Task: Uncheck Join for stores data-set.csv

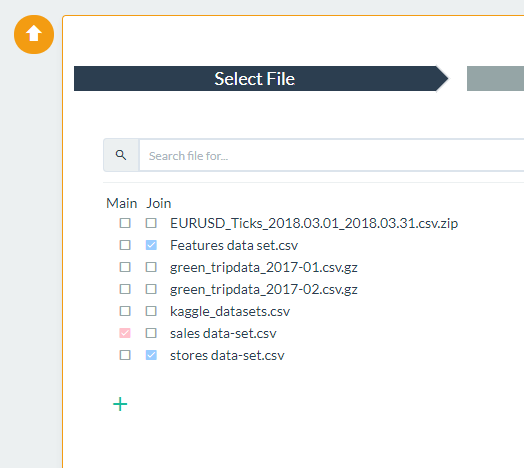Action: coord(151,355)
